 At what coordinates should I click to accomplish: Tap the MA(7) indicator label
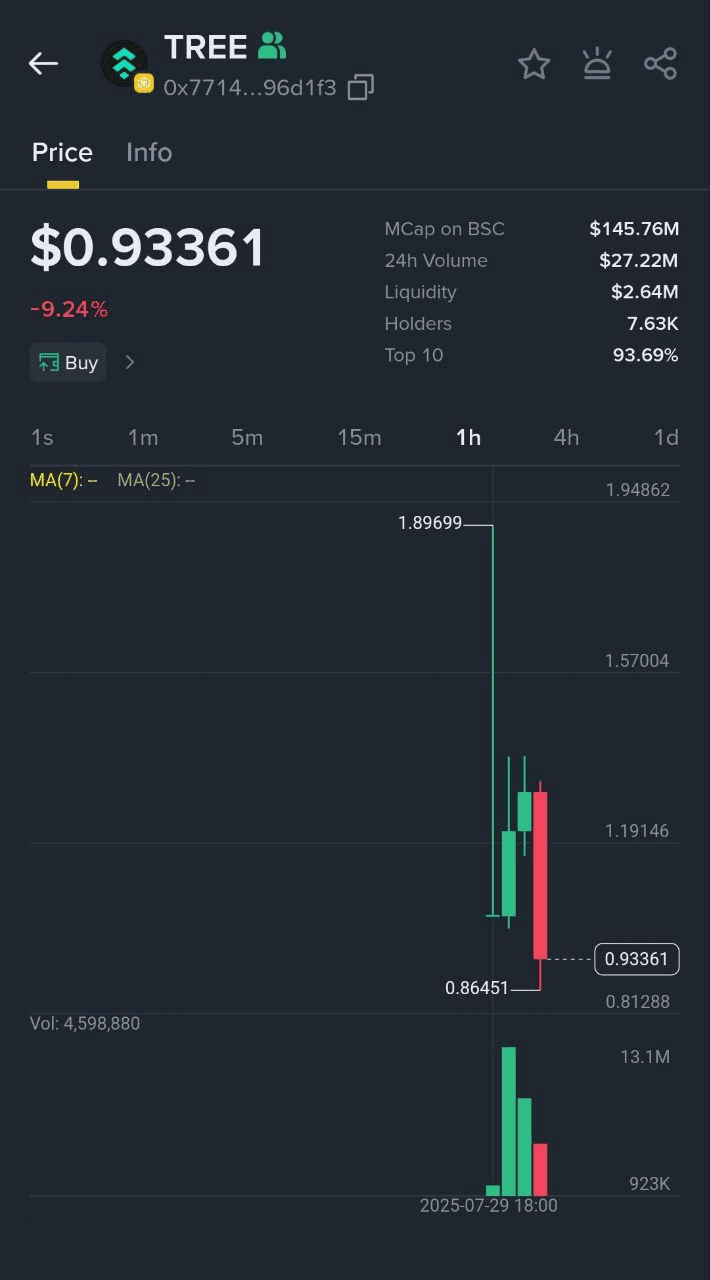(63, 480)
